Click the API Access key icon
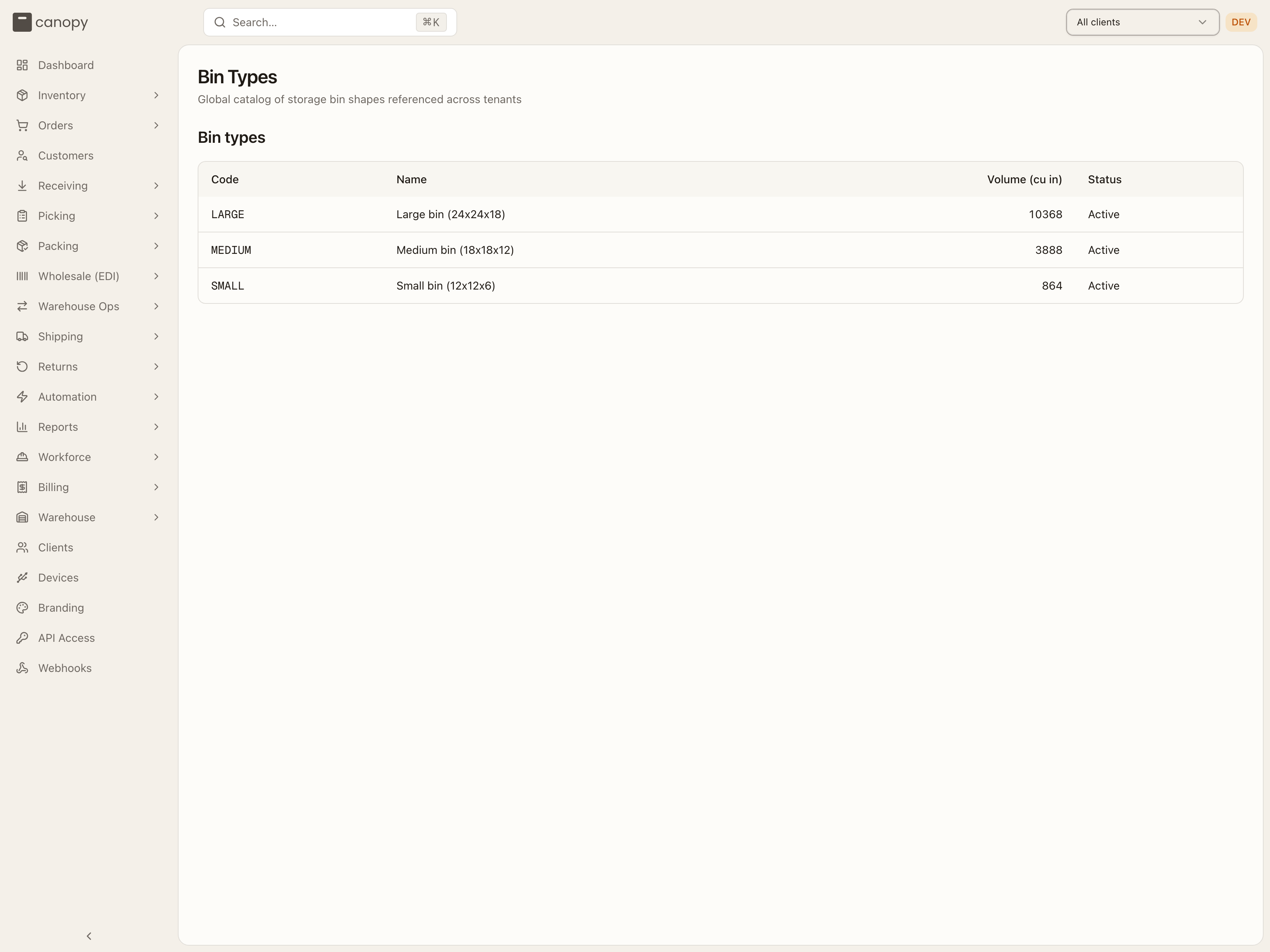The height and width of the screenshot is (952, 1270). (x=22, y=638)
